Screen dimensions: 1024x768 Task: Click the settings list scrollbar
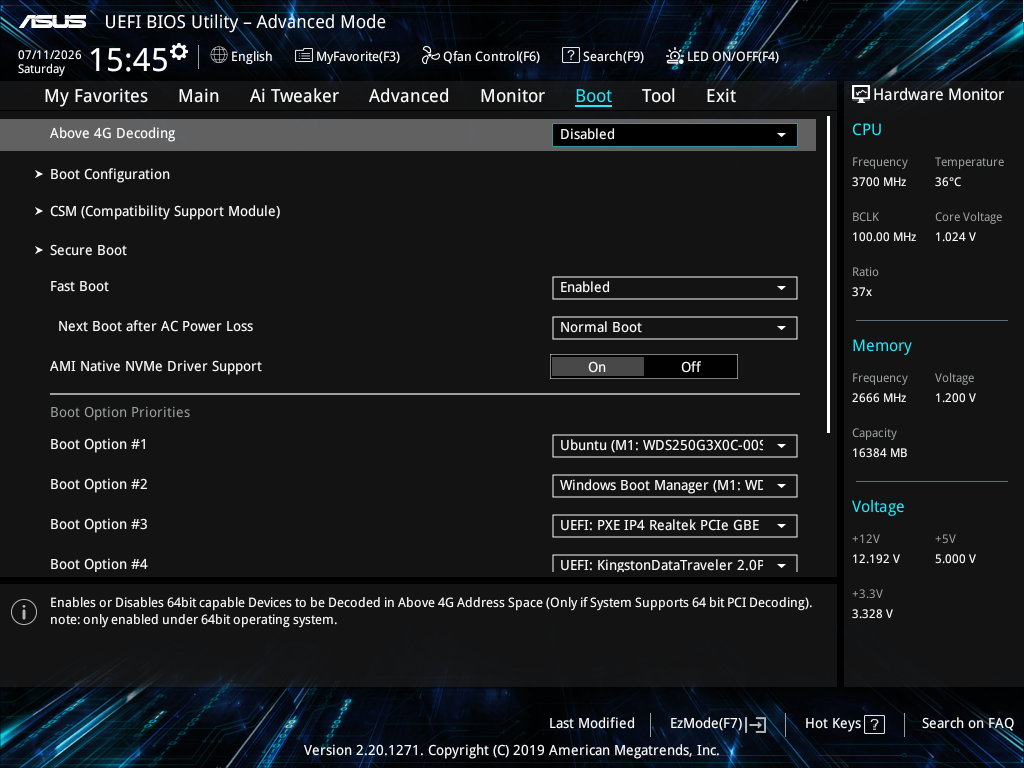tap(828, 274)
